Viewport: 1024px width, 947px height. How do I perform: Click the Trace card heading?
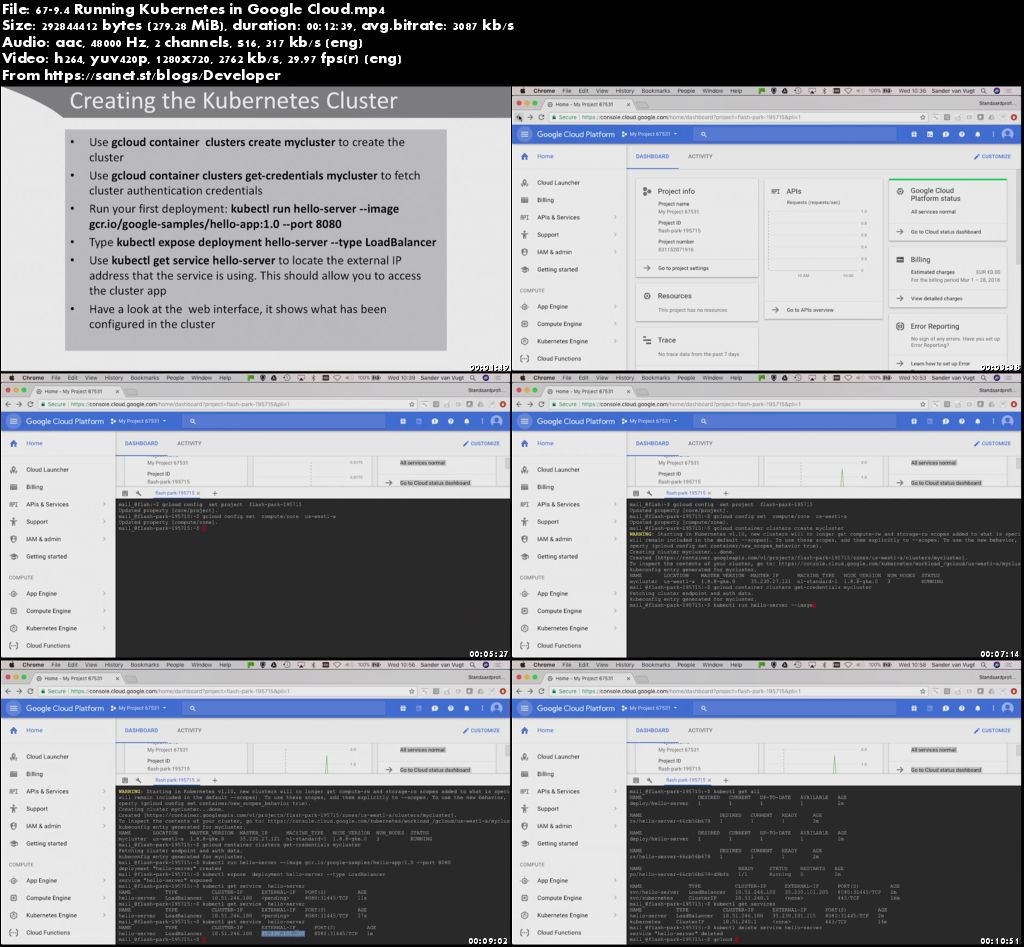667,340
